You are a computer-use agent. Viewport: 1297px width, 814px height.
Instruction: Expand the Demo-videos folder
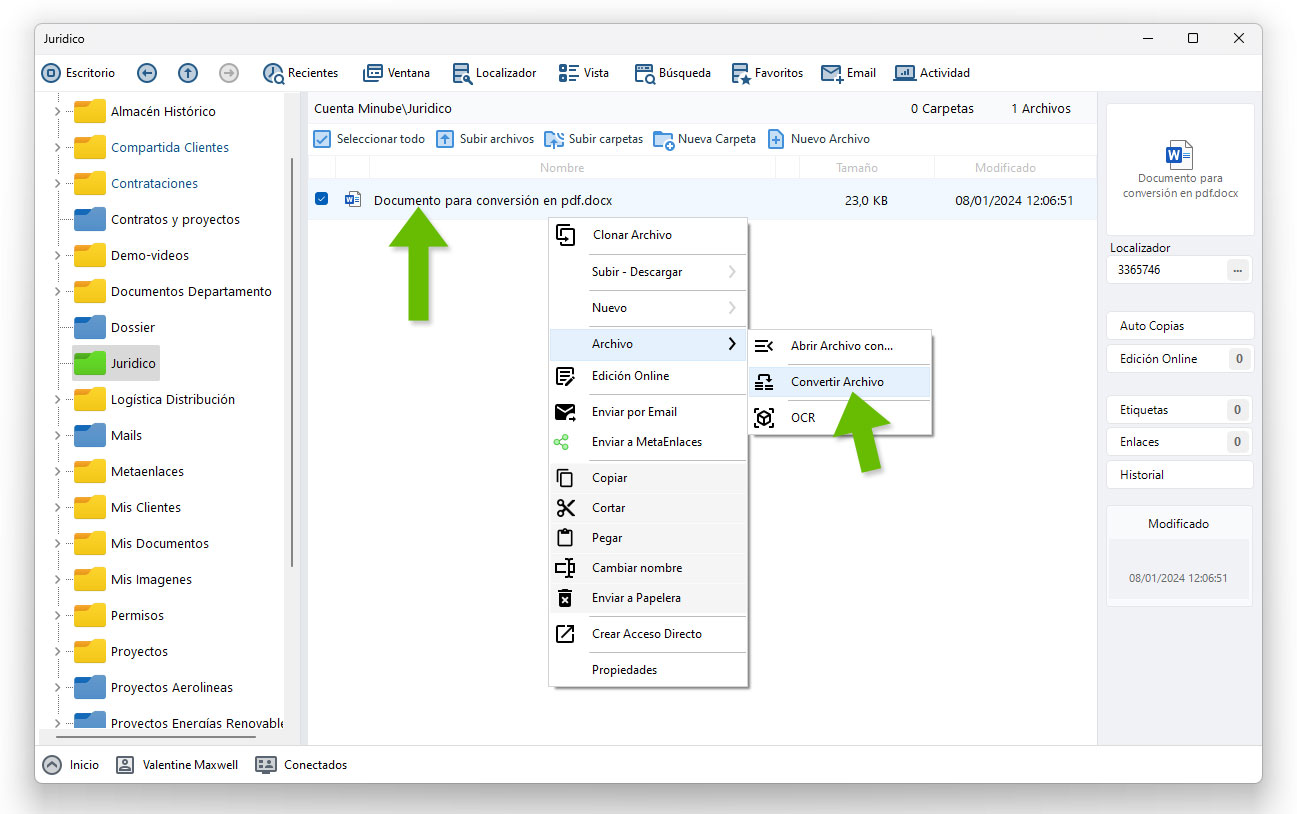pos(57,256)
